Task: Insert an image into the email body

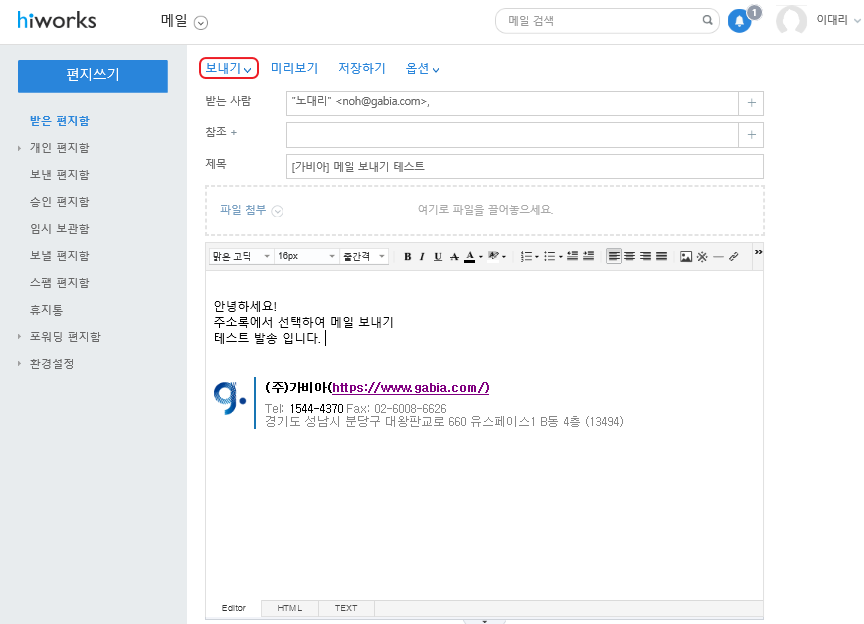Action: pos(686,257)
